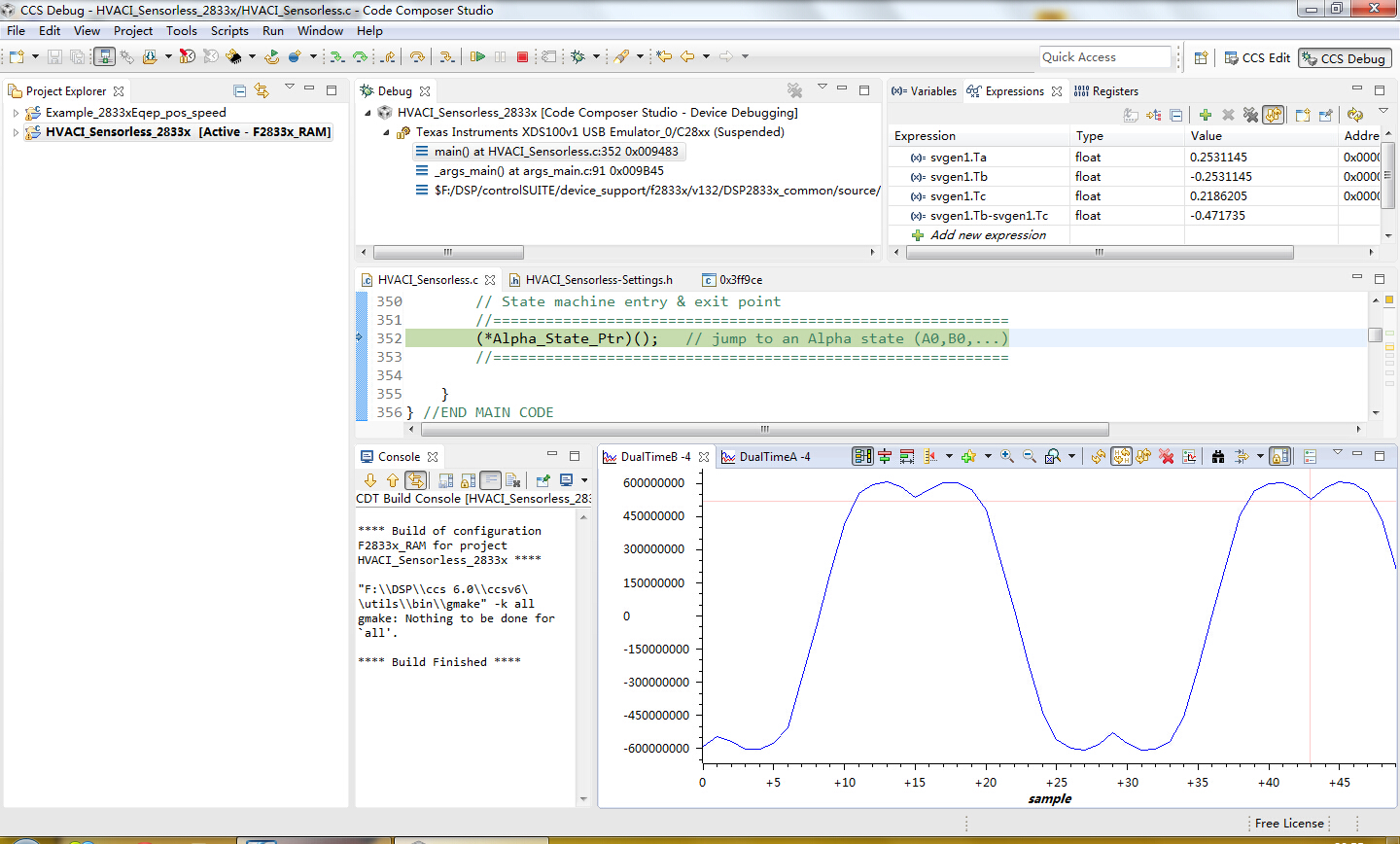Screen dimensions: 1400x844
Task: Click the binoculars find icon in graph toolbar
Action: pyautogui.click(x=1217, y=457)
